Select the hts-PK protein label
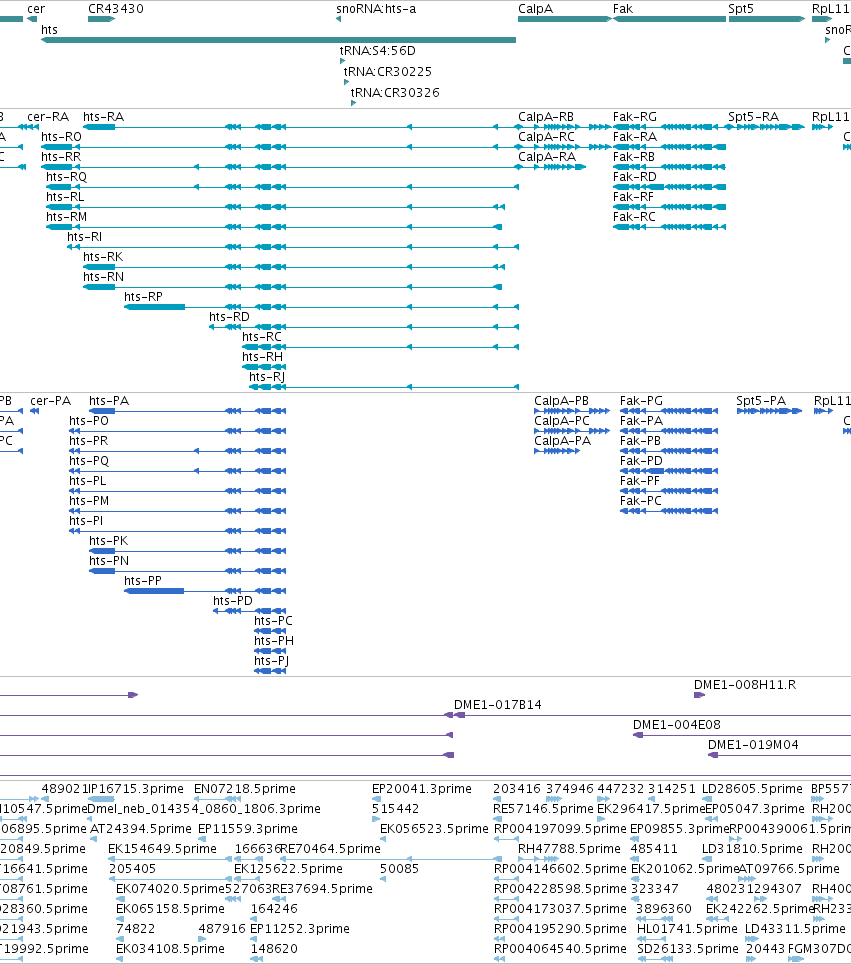 coord(108,540)
